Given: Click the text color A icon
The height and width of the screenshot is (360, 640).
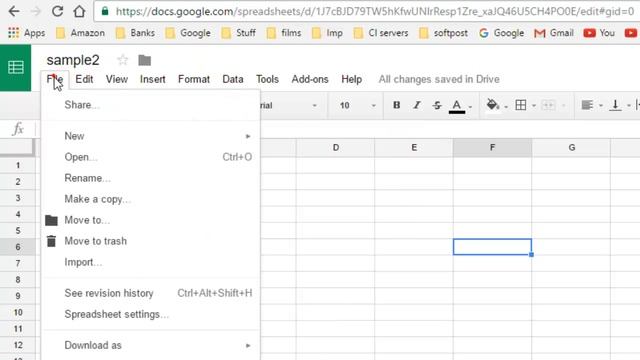Looking at the screenshot, I should (457, 106).
